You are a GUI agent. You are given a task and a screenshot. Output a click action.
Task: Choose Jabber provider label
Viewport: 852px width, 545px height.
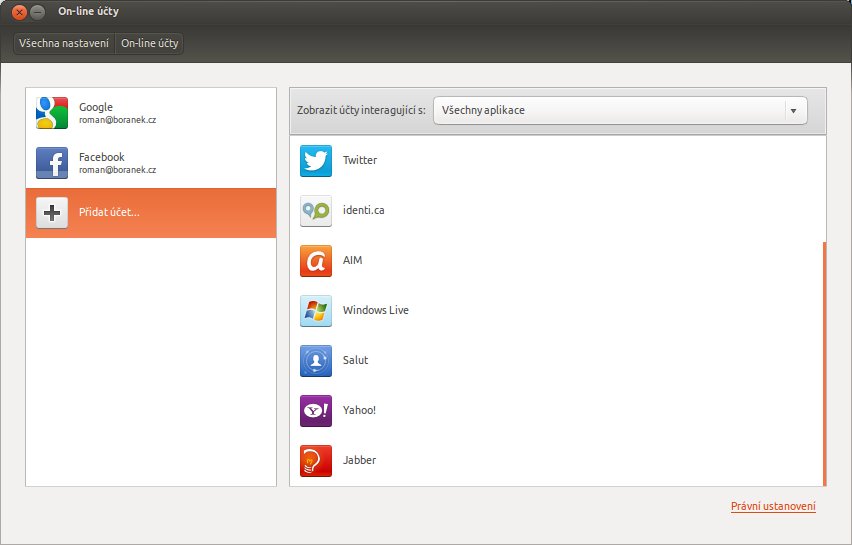click(x=359, y=460)
